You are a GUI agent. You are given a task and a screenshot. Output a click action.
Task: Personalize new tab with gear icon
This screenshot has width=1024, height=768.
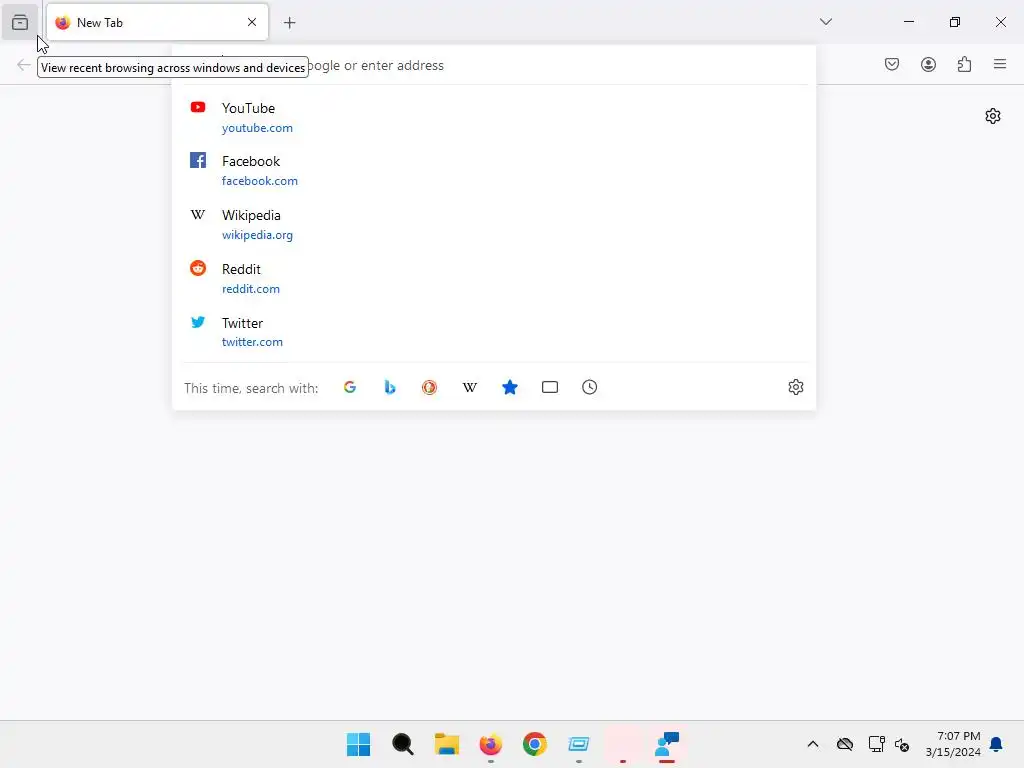pos(993,116)
